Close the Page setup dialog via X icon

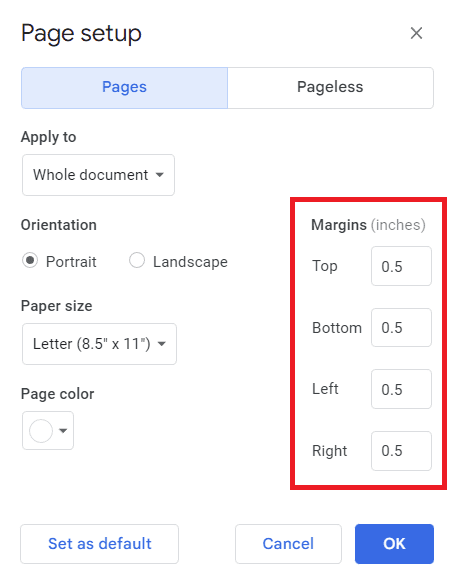point(416,33)
